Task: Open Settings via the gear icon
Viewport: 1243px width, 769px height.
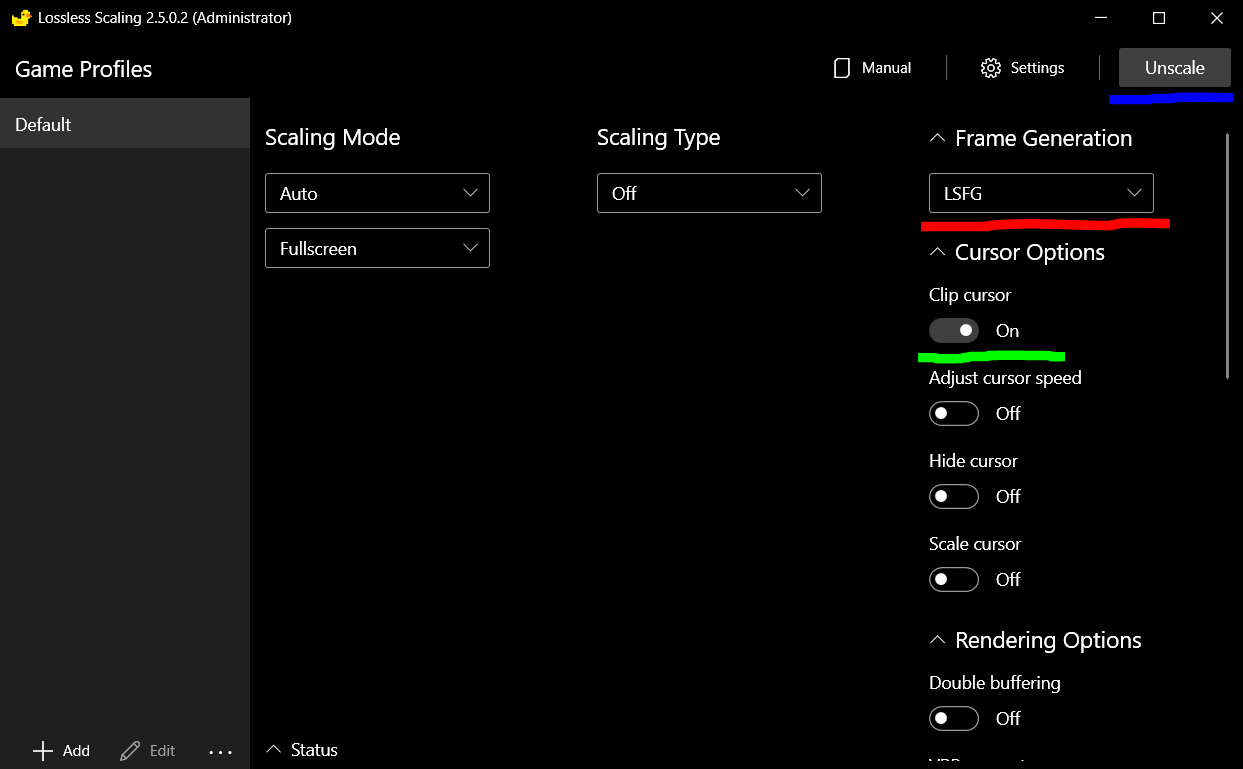Action: (x=990, y=68)
